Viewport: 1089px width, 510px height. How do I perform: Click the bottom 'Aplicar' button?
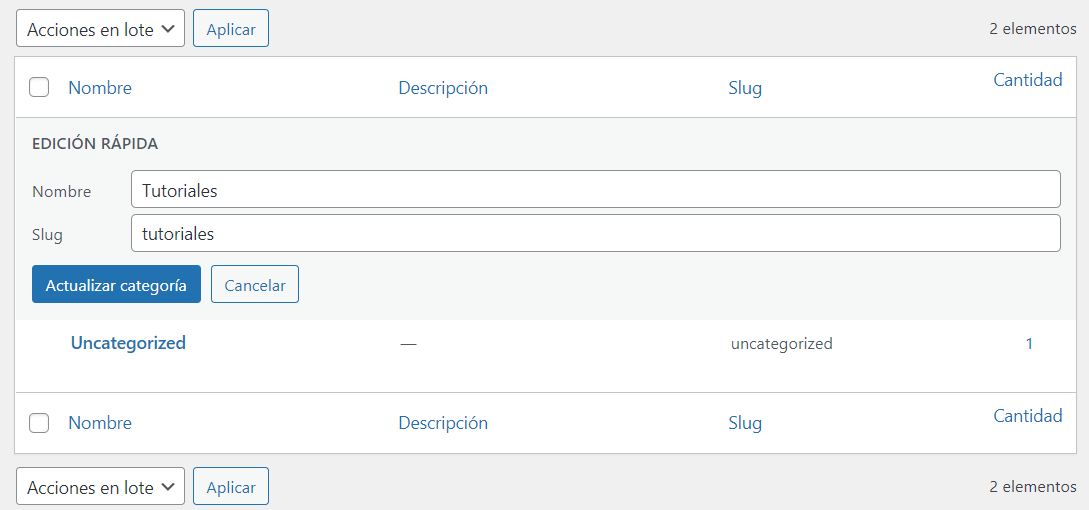coord(231,487)
